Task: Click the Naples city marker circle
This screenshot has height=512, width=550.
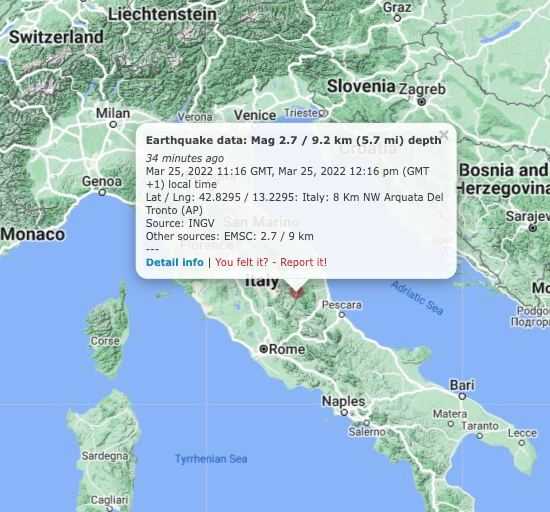Action: point(344,412)
